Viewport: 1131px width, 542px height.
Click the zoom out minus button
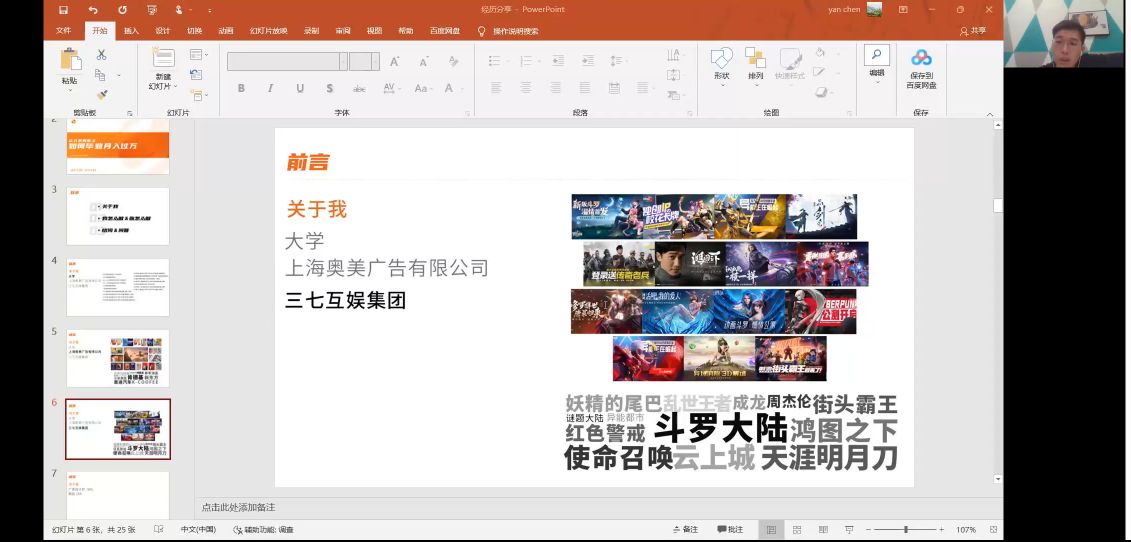[868, 530]
